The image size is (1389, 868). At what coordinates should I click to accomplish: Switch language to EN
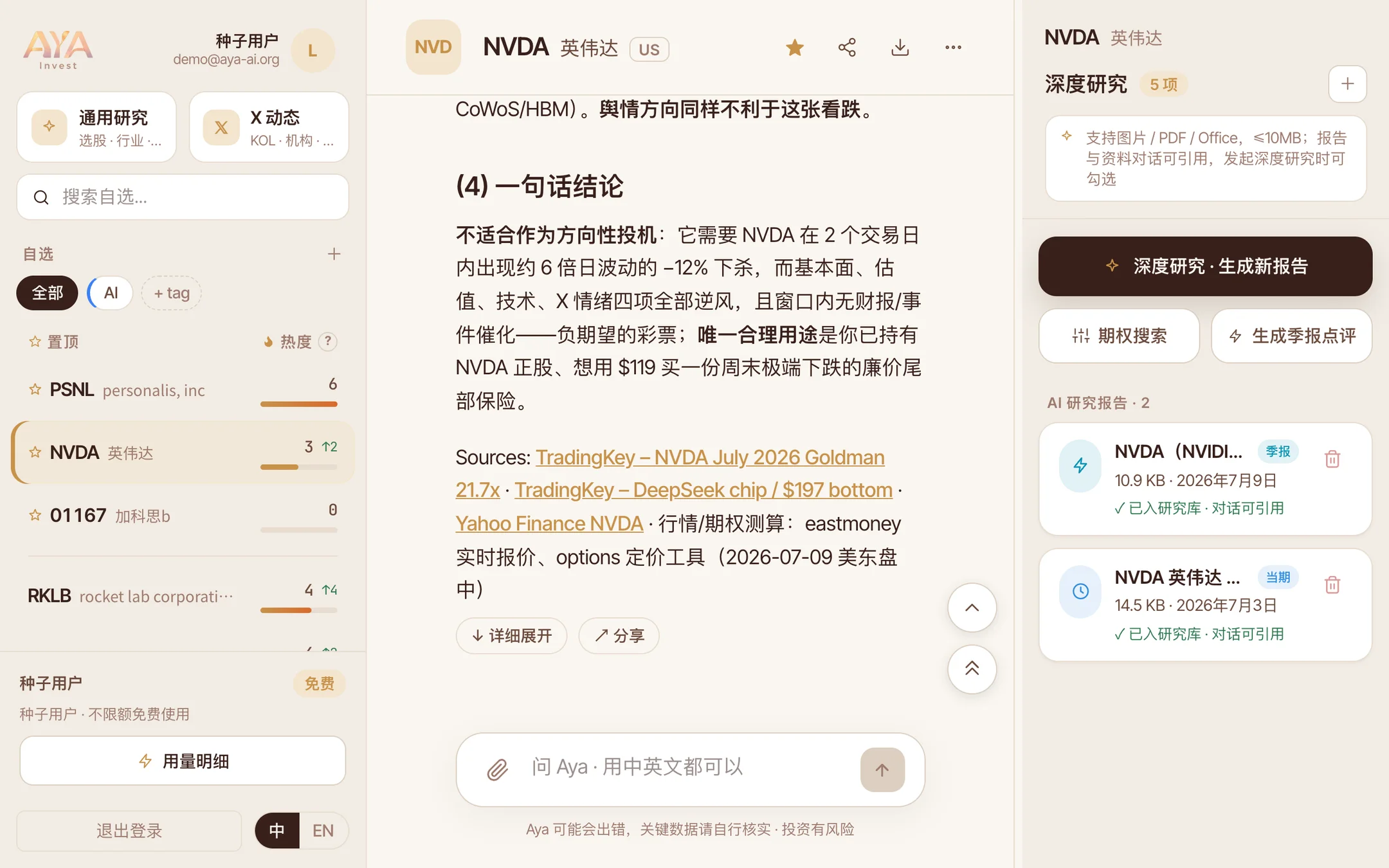(323, 831)
